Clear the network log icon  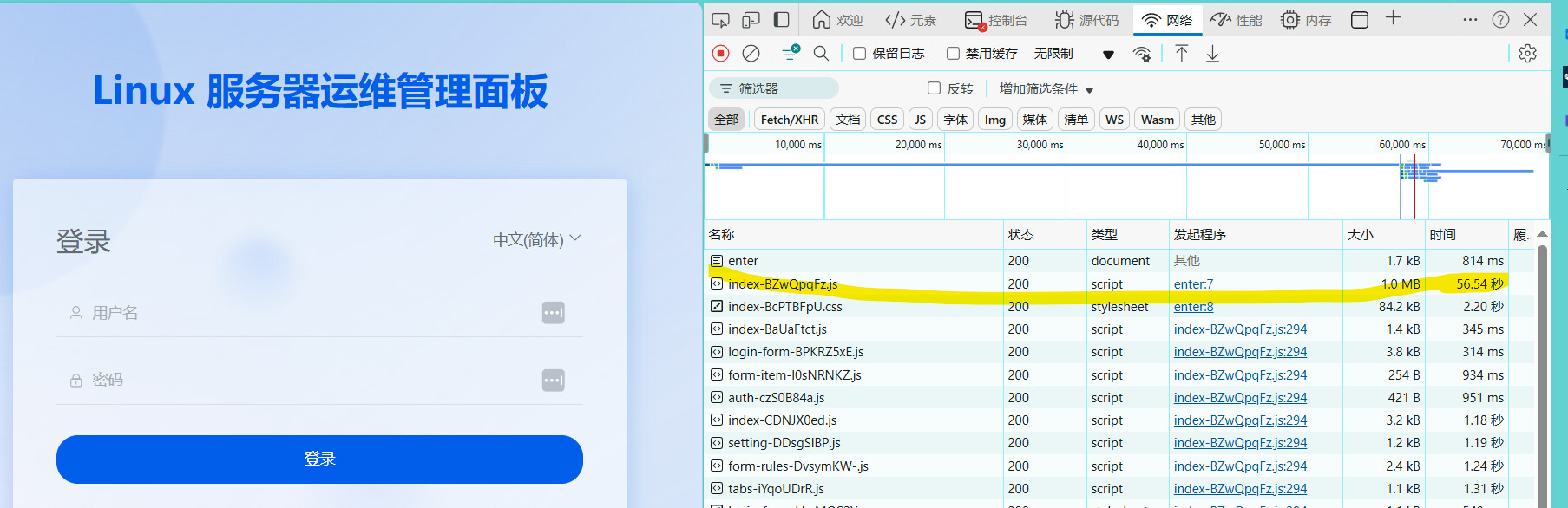[751, 54]
